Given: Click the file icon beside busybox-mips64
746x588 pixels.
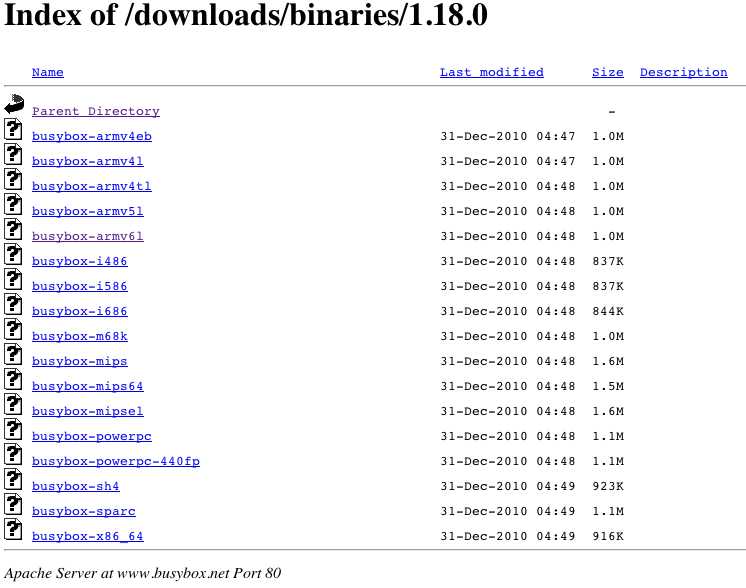Looking at the screenshot, I should (x=13, y=379).
